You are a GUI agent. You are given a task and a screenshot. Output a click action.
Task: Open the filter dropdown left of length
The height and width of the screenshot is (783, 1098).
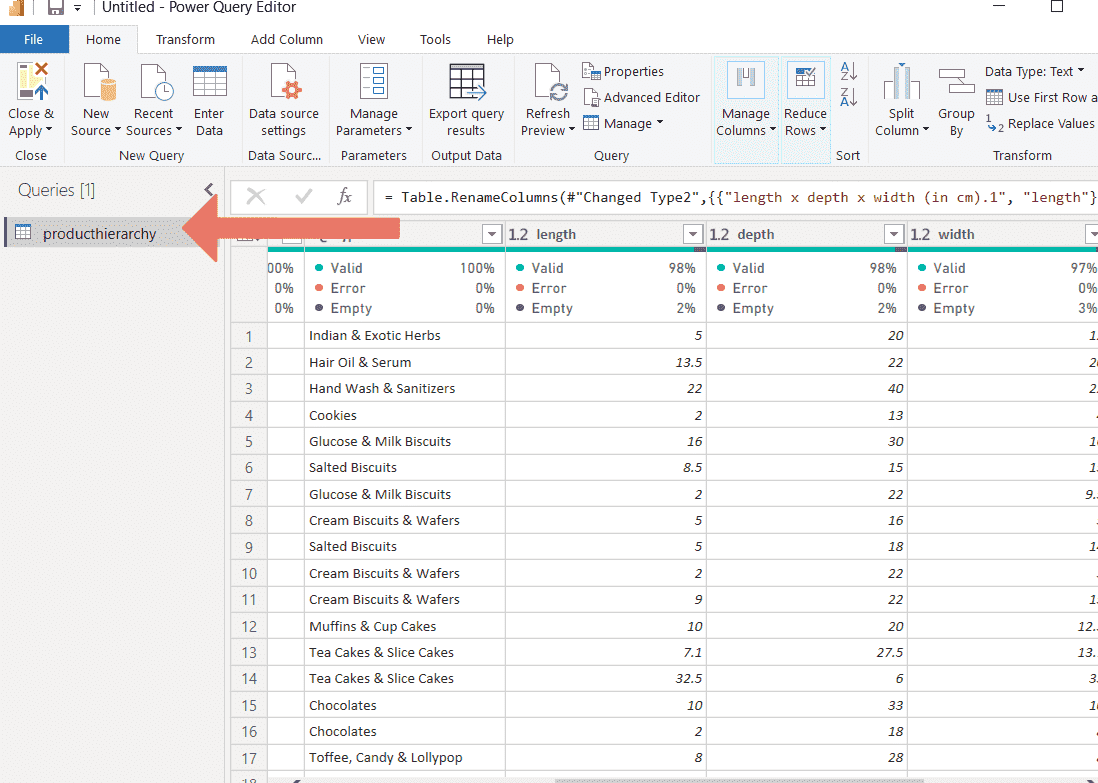[x=492, y=234]
